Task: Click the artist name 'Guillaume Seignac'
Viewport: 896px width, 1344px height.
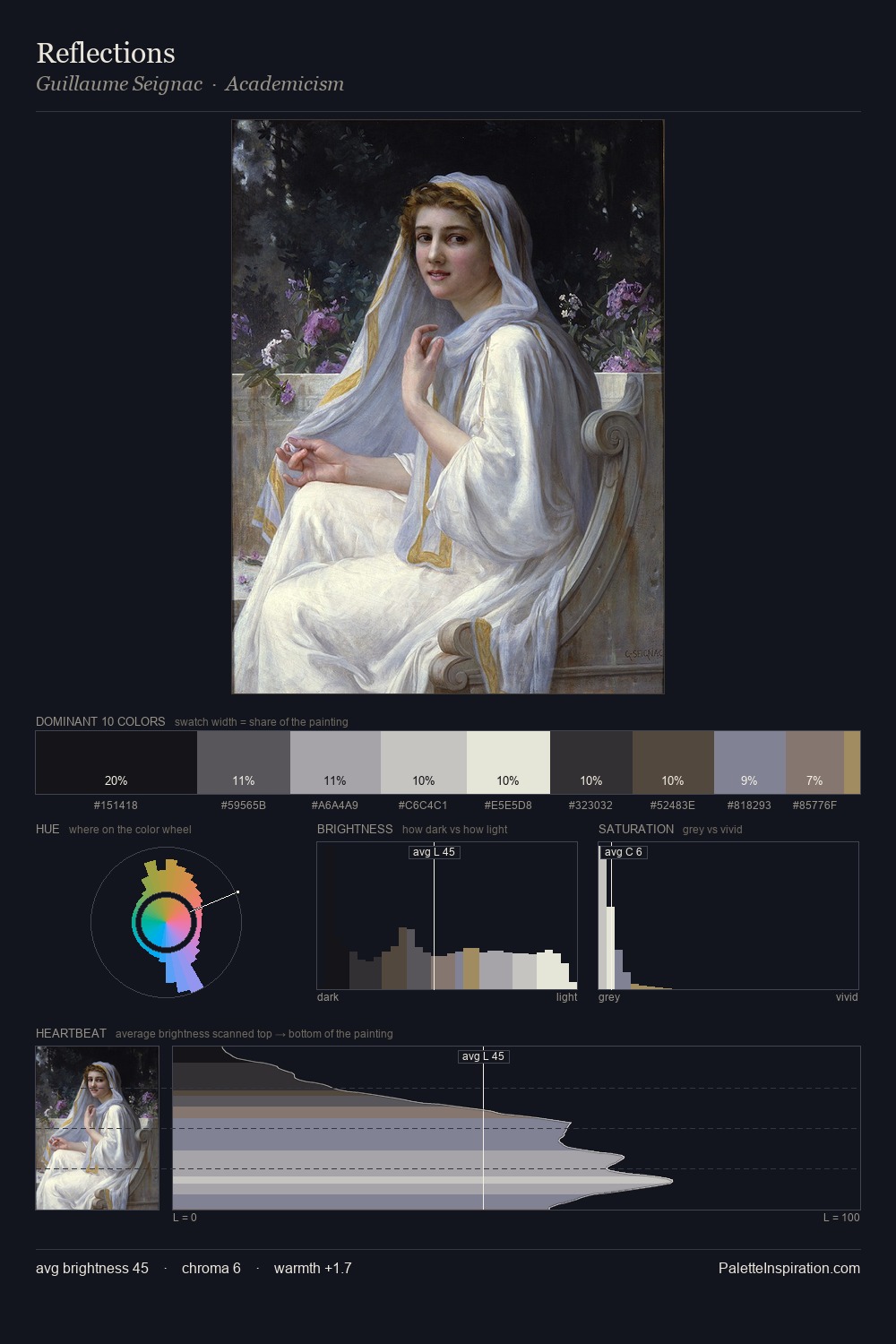Action: (x=119, y=83)
